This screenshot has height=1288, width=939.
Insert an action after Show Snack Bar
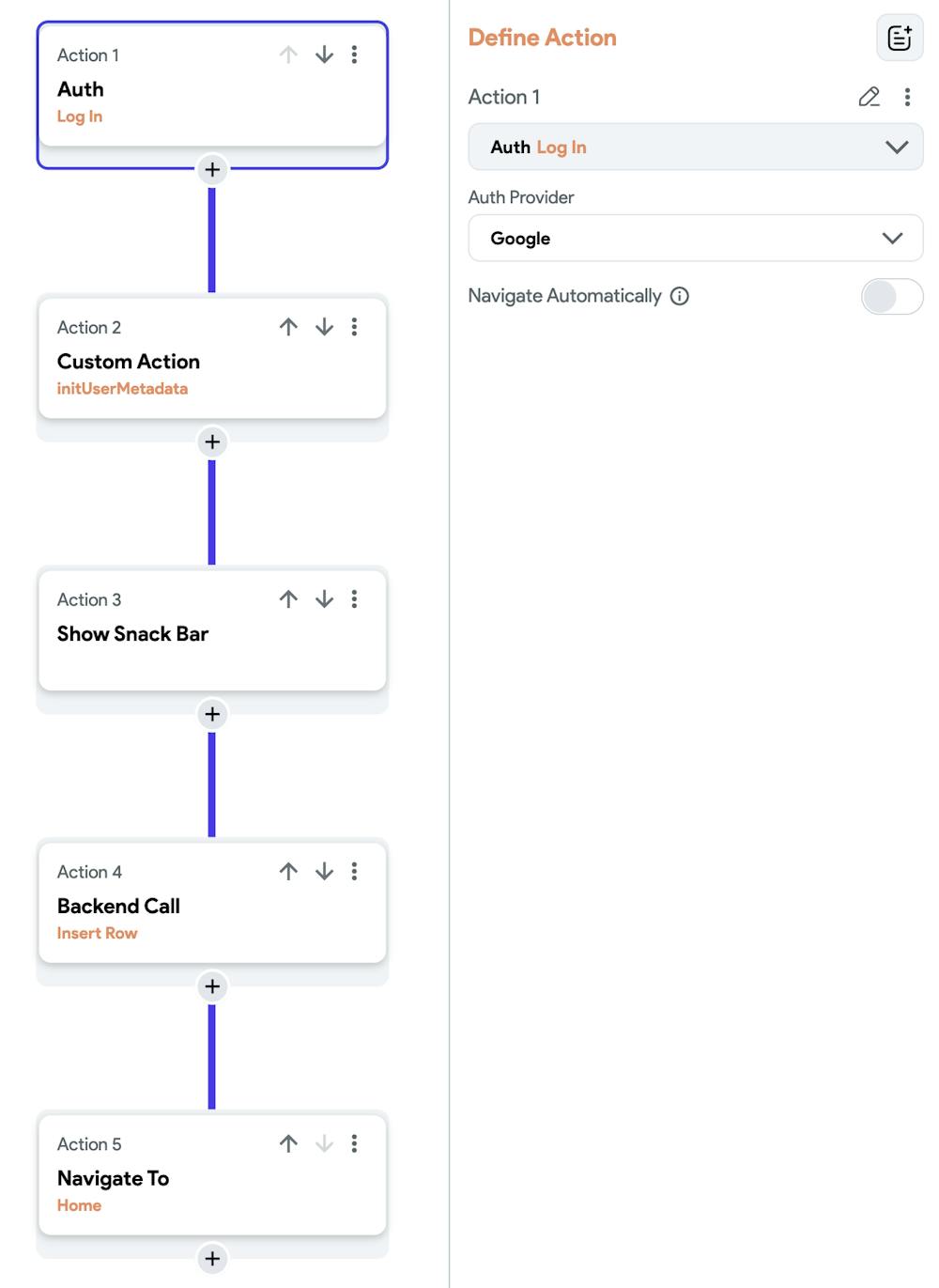[212, 714]
